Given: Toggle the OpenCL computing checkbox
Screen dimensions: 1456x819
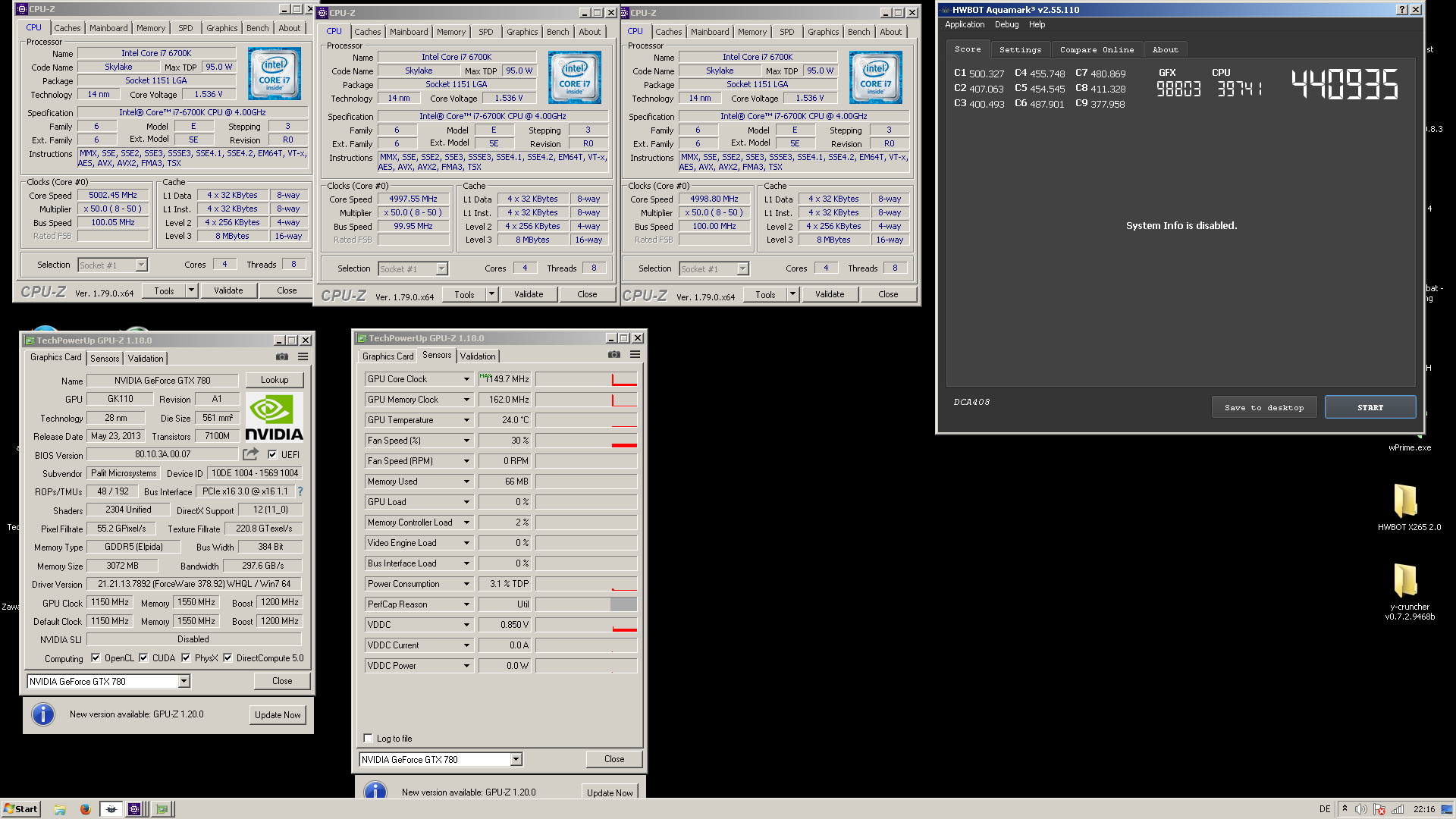Looking at the screenshot, I should tap(96, 657).
